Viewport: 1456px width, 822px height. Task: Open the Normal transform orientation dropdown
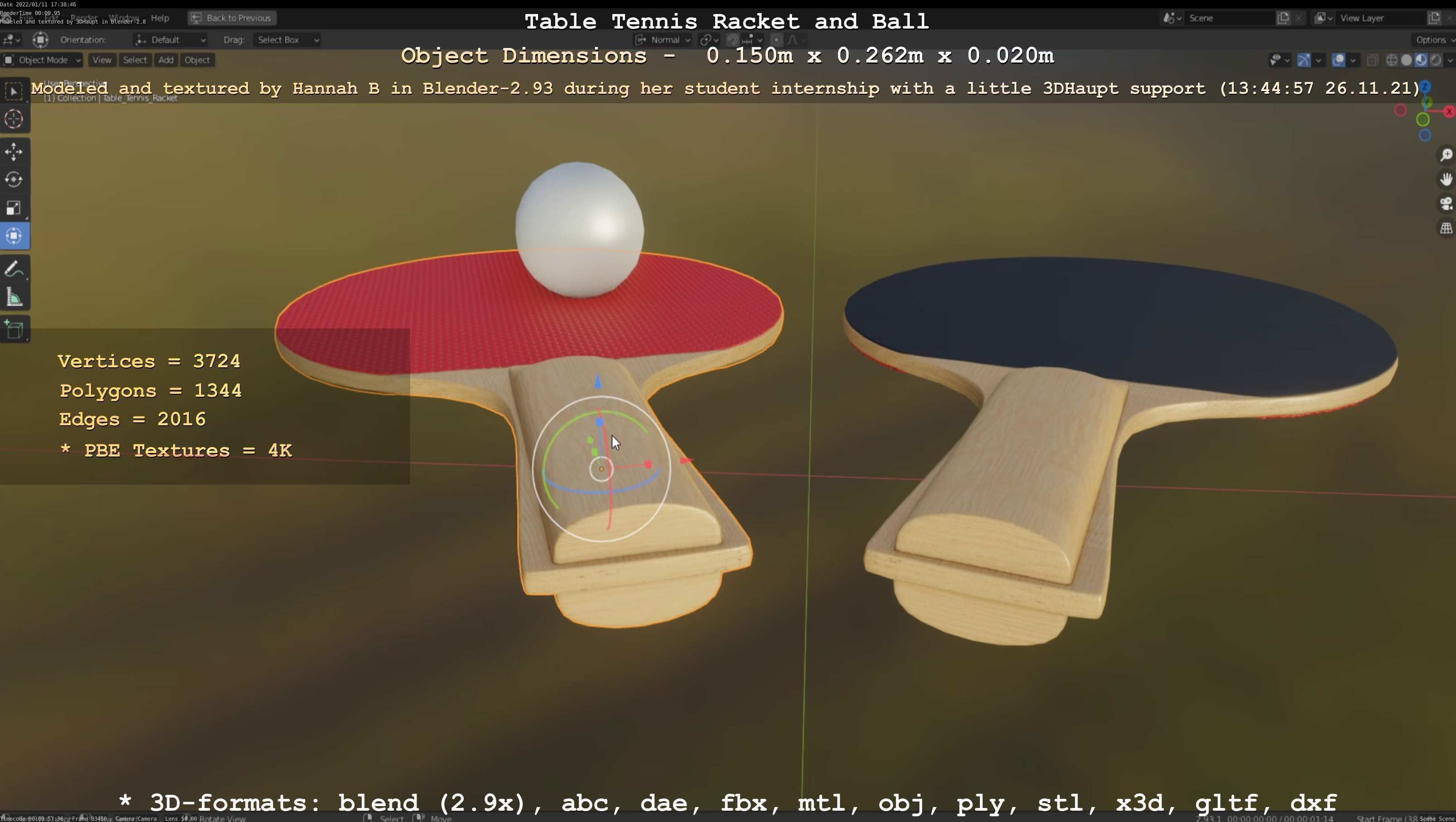tap(663, 39)
